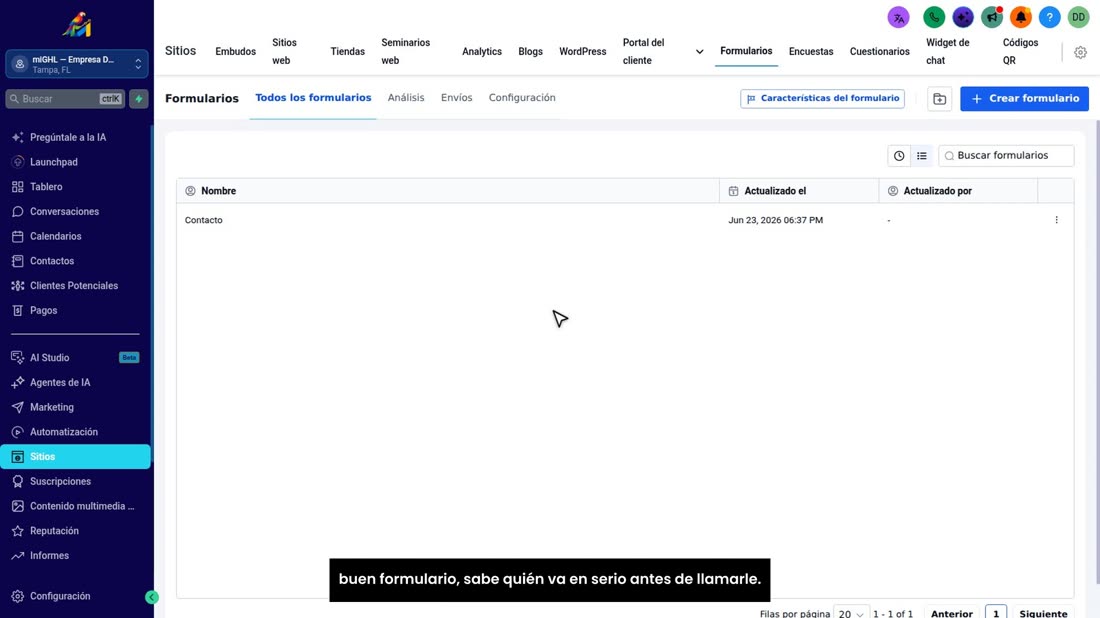This screenshot has height=618, width=1100.
Task: Click the sidebar Buscar search box
Action: tap(65, 99)
